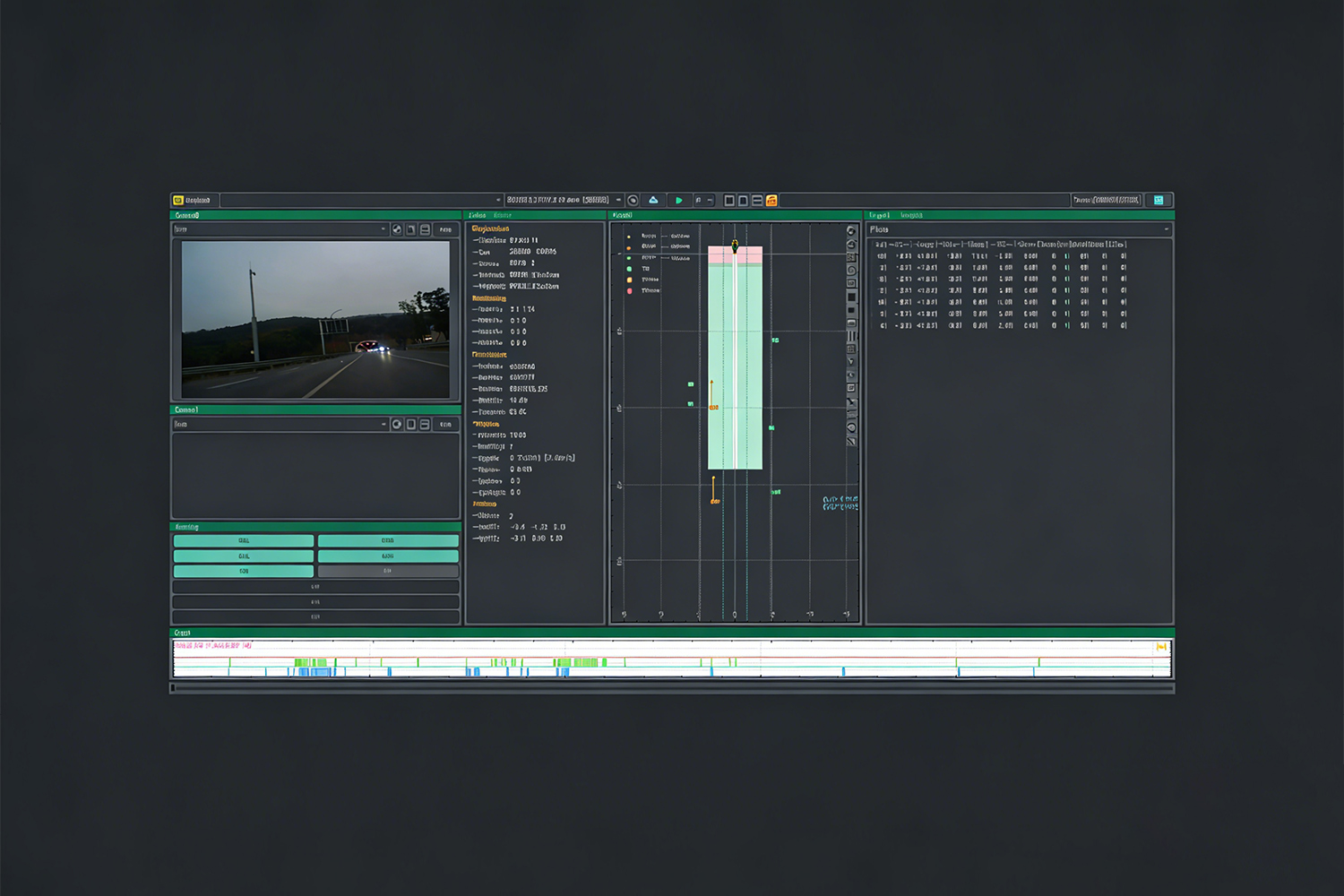Select the second tab in the right panel header
Viewport: 1344px width, 896px height.
click(911, 216)
